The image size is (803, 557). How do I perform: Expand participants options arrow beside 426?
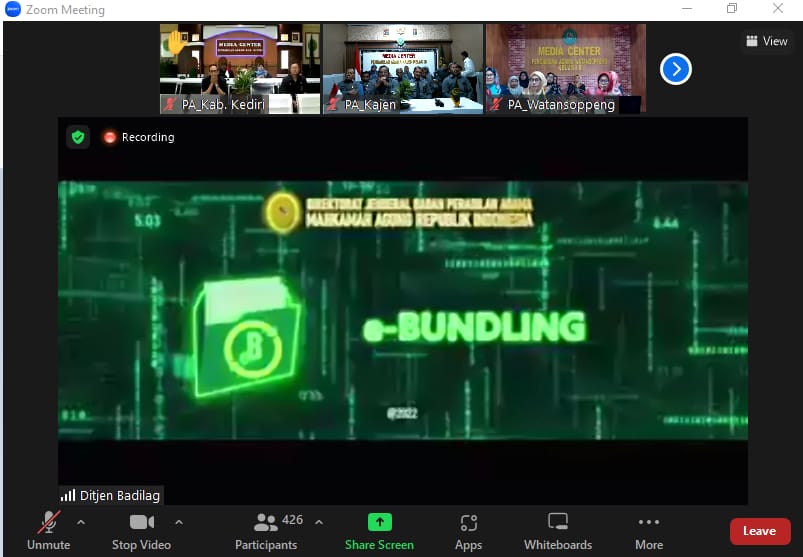click(319, 523)
